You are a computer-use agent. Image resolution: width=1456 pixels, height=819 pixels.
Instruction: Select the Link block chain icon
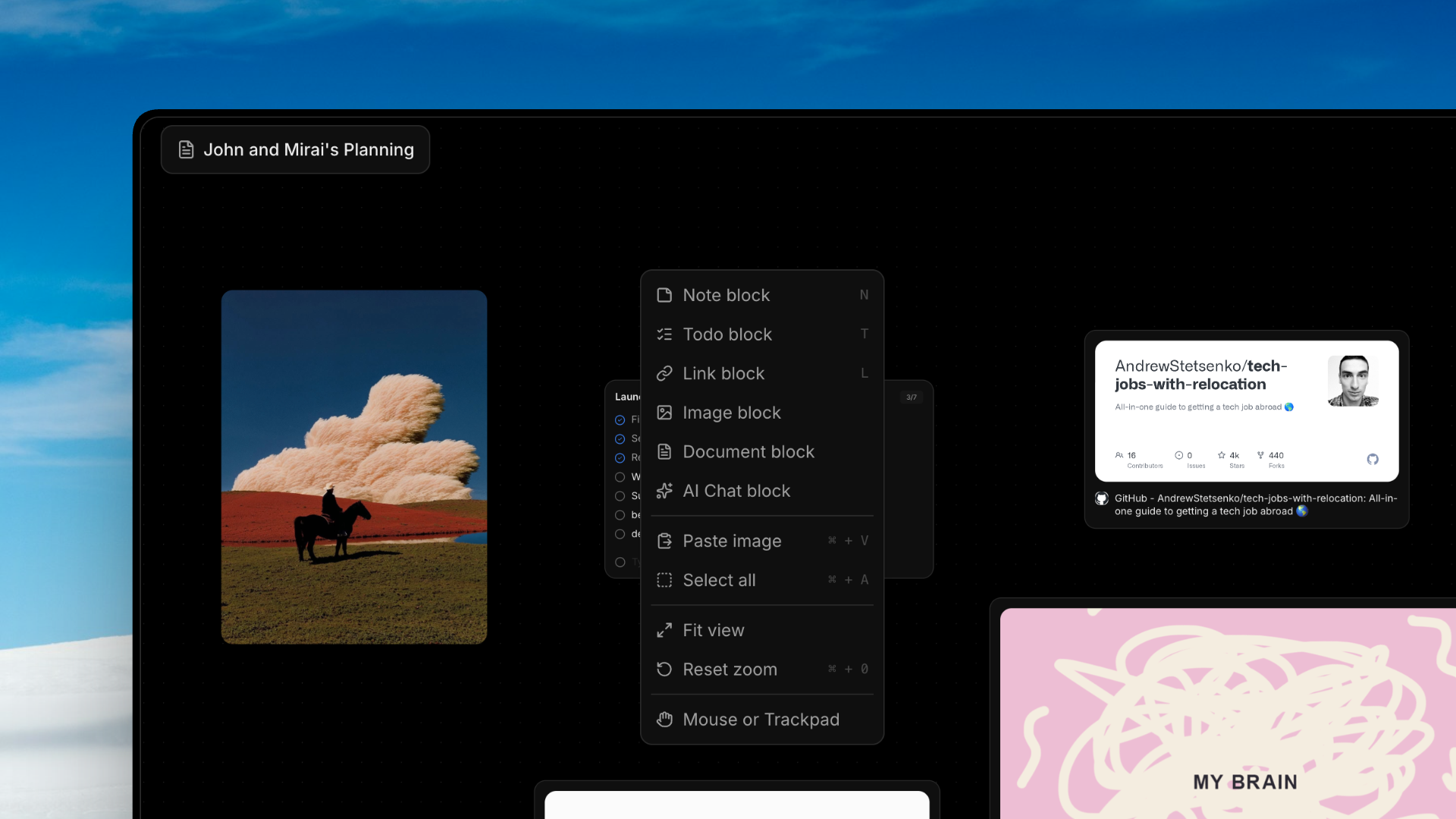click(665, 373)
